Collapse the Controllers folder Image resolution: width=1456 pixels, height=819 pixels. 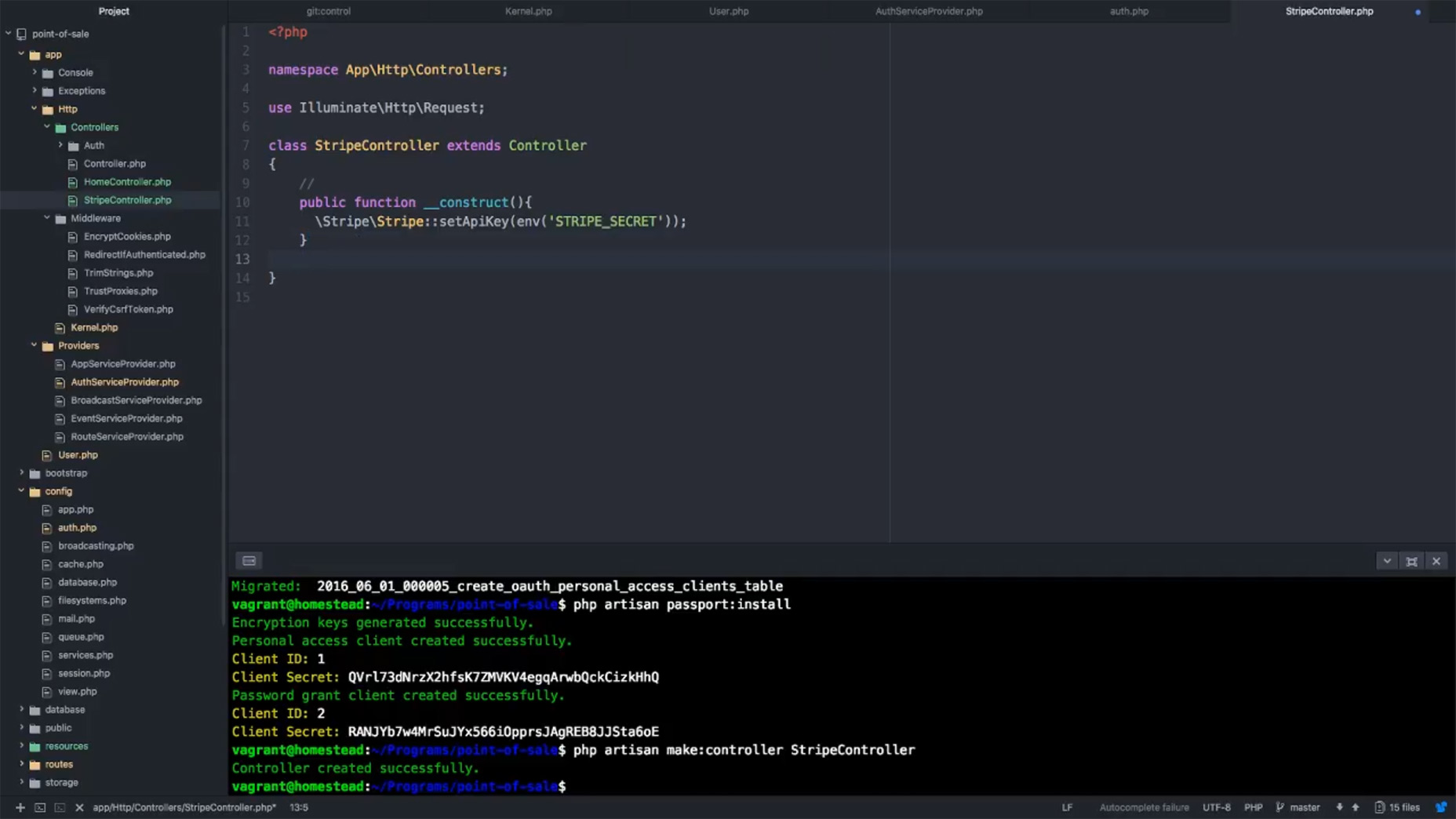tap(47, 126)
